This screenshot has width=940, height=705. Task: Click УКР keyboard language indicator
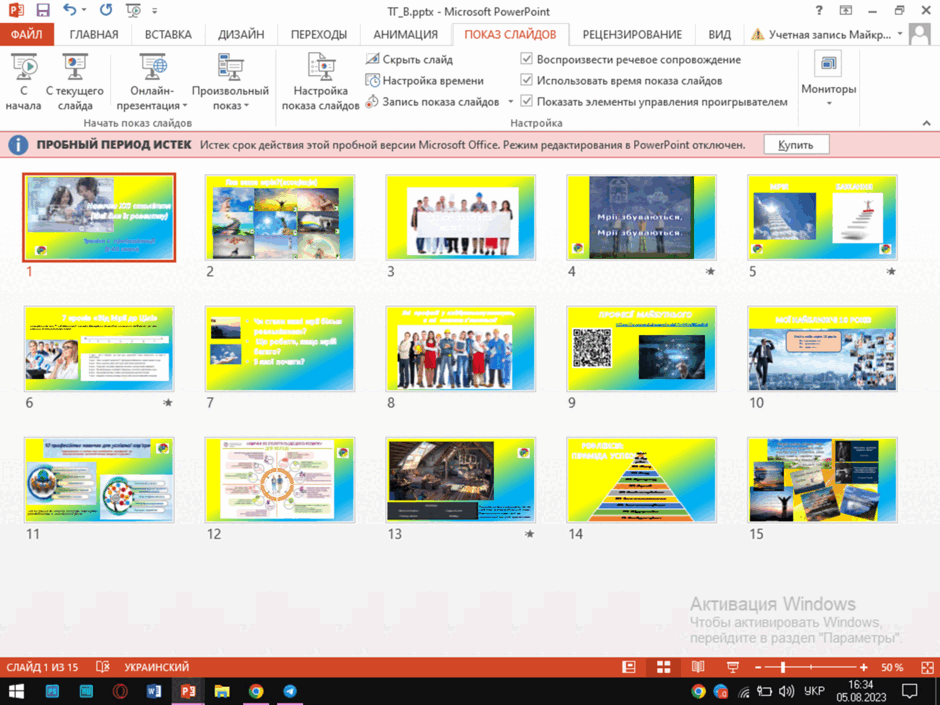814,691
